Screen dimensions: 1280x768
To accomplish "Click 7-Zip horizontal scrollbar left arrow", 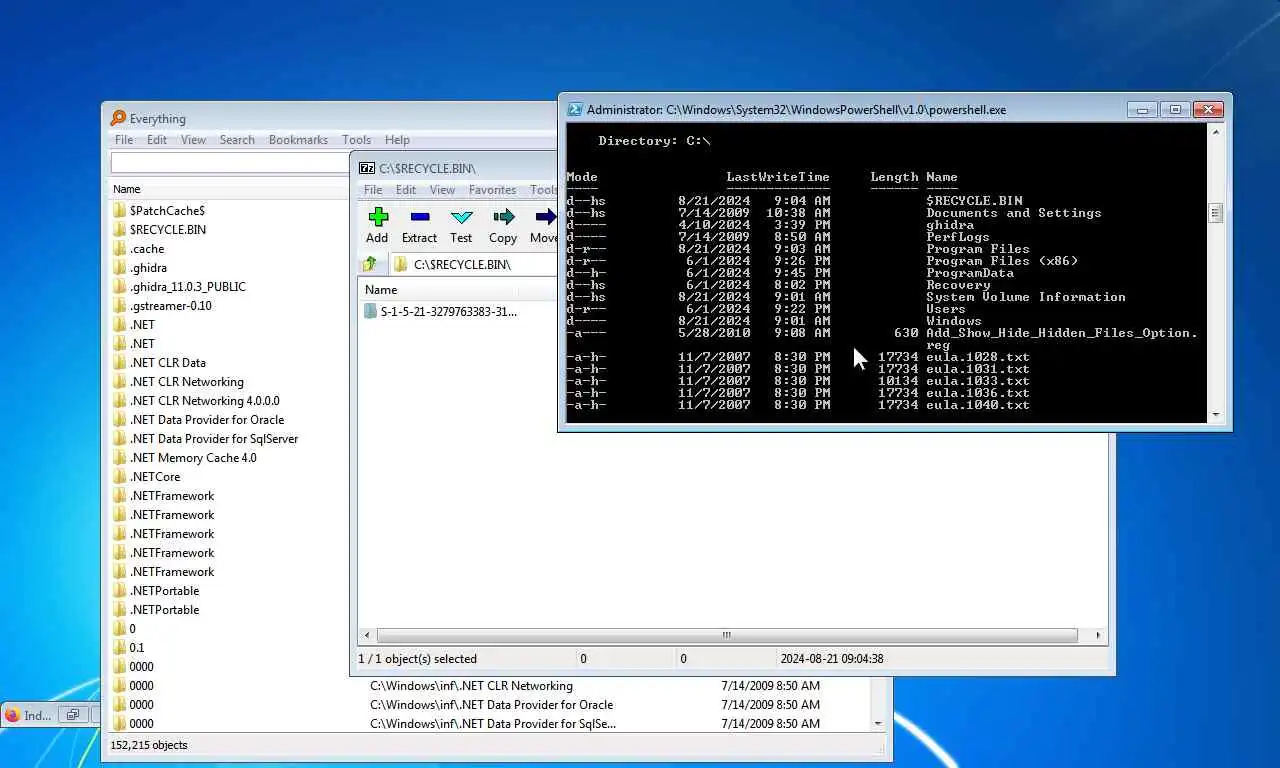I will tap(367, 635).
